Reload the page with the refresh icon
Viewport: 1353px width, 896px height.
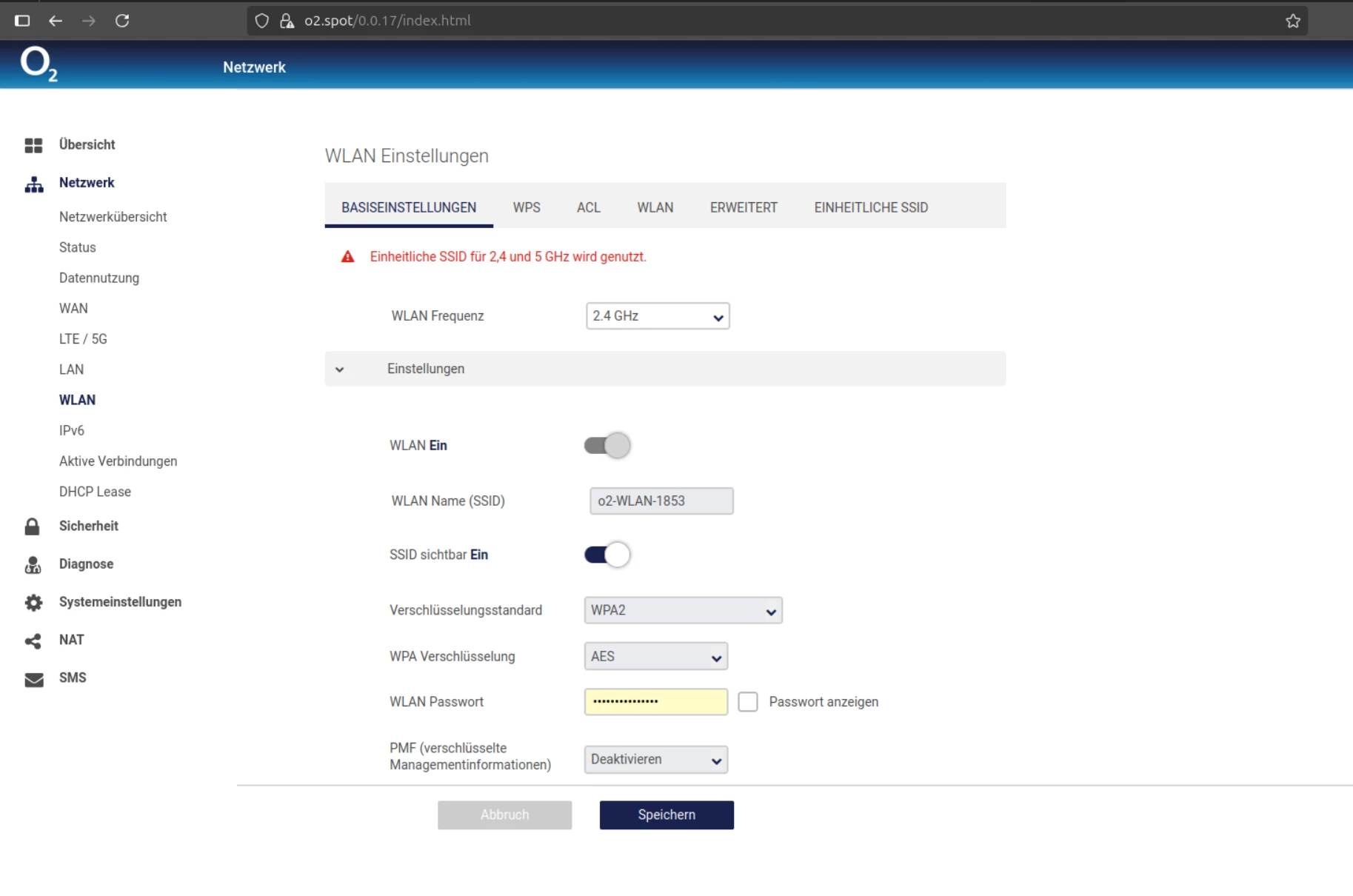[x=122, y=21]
